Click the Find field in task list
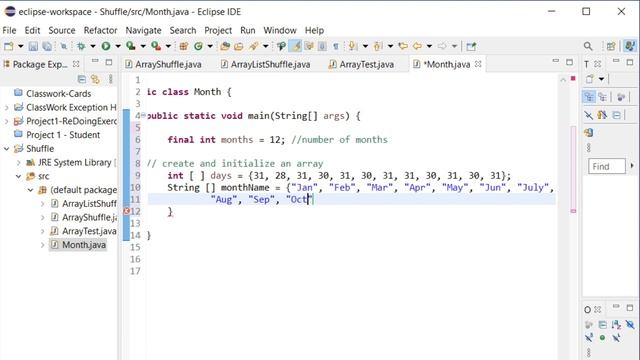The width and height of the screenshot is (640, 360). (607, 167)
